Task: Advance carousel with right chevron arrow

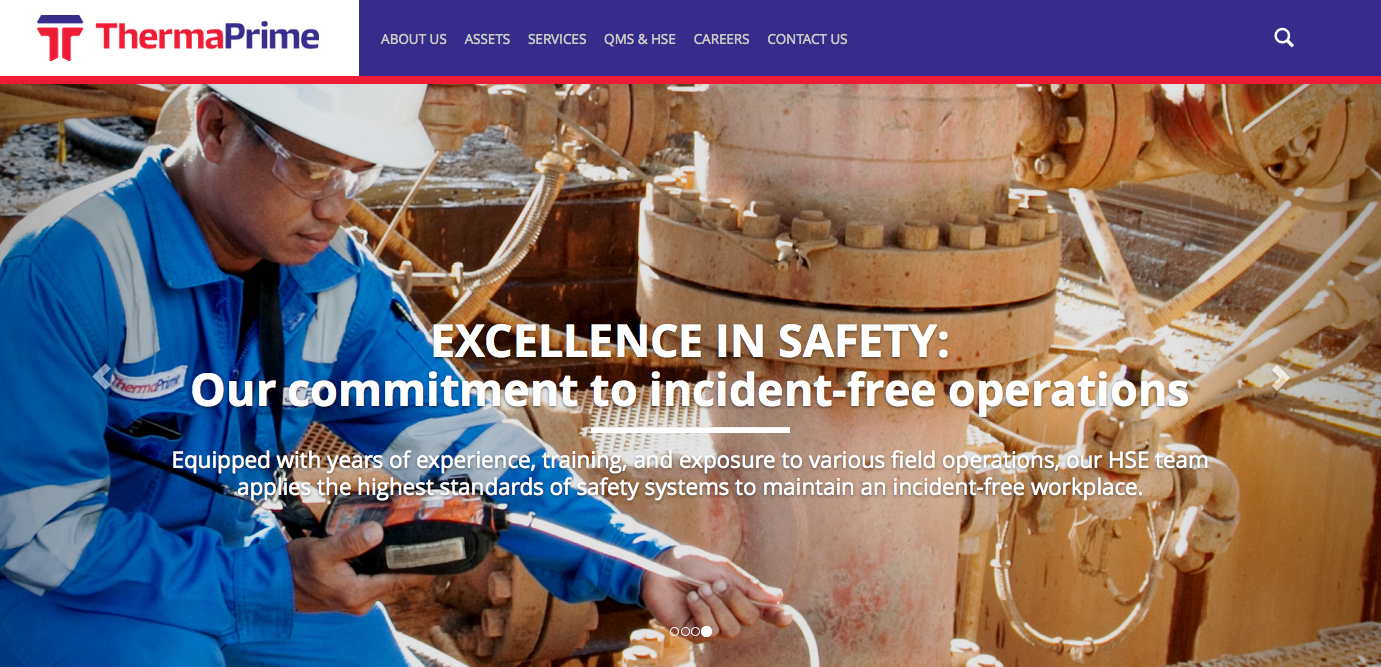Action: [1280, 376]
